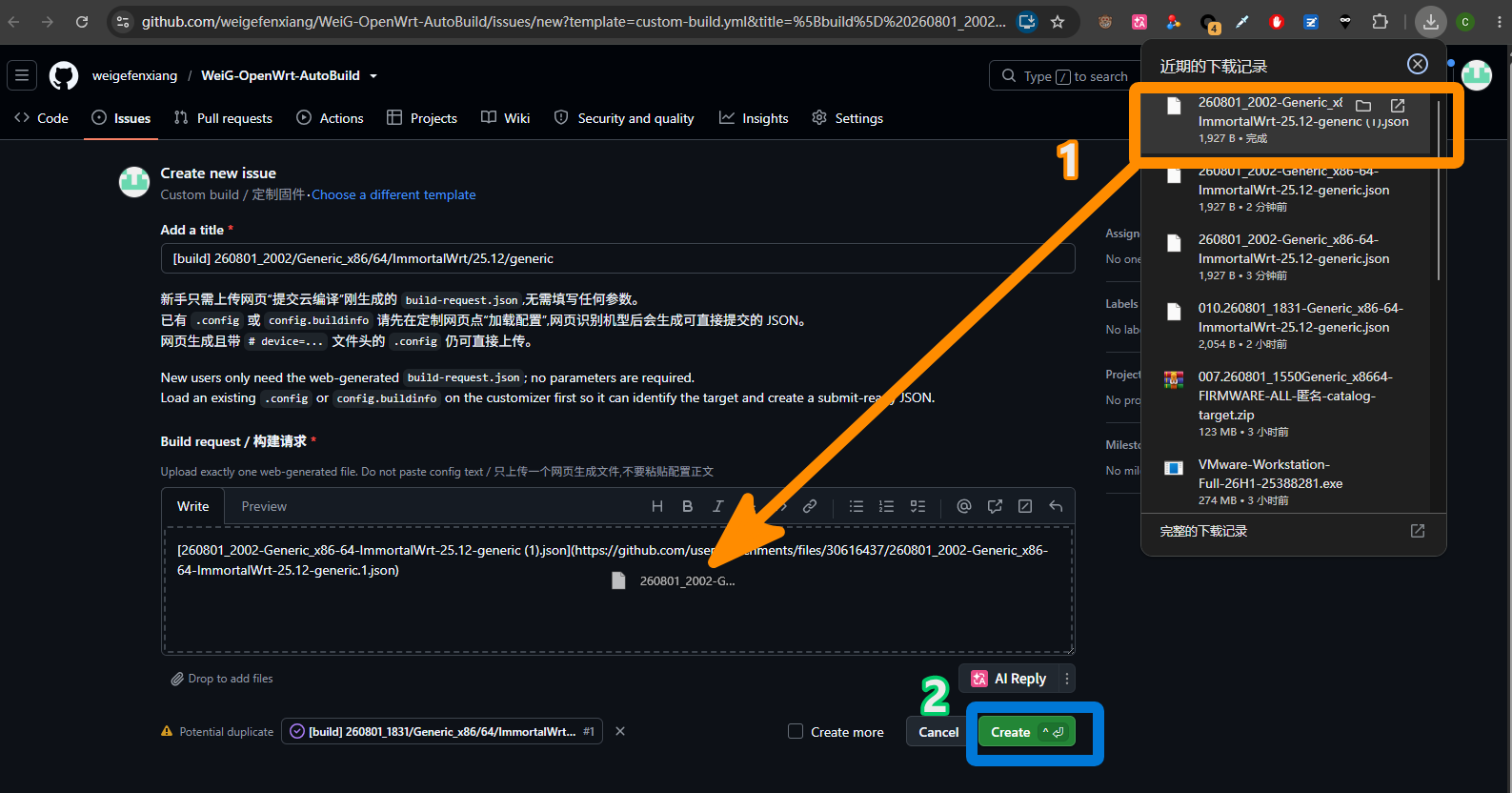Viewport: 1512px width, 793px height.
Task: Click the Drop to add files area
Action: click(x=222, y=679)
